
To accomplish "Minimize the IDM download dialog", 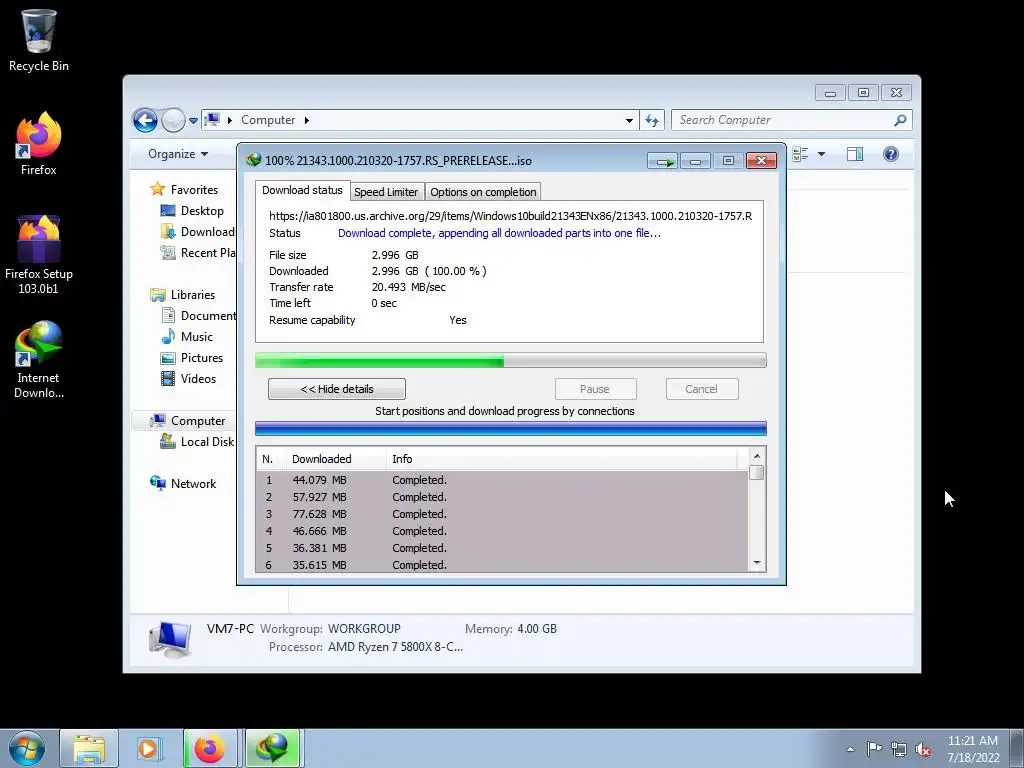I will (x=696, y=161).
